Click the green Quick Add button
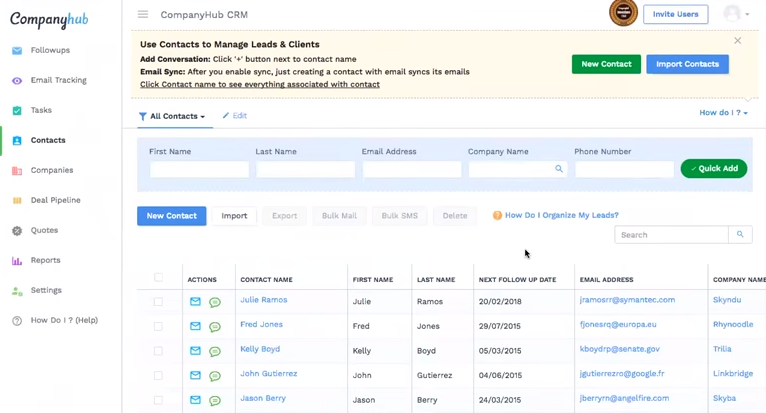Screen dimensions: 766x413 tap(713, 169)
